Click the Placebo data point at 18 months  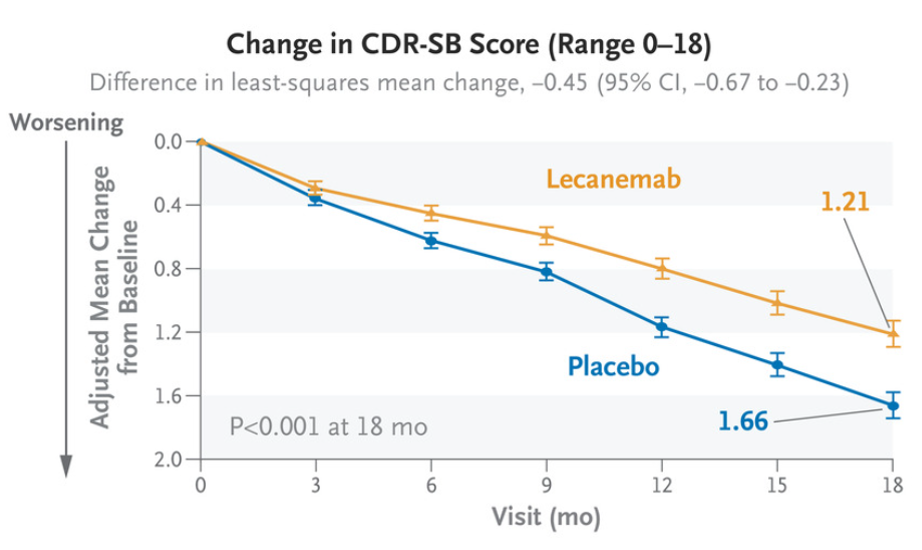pyautogui.click(x=892, y=405)
